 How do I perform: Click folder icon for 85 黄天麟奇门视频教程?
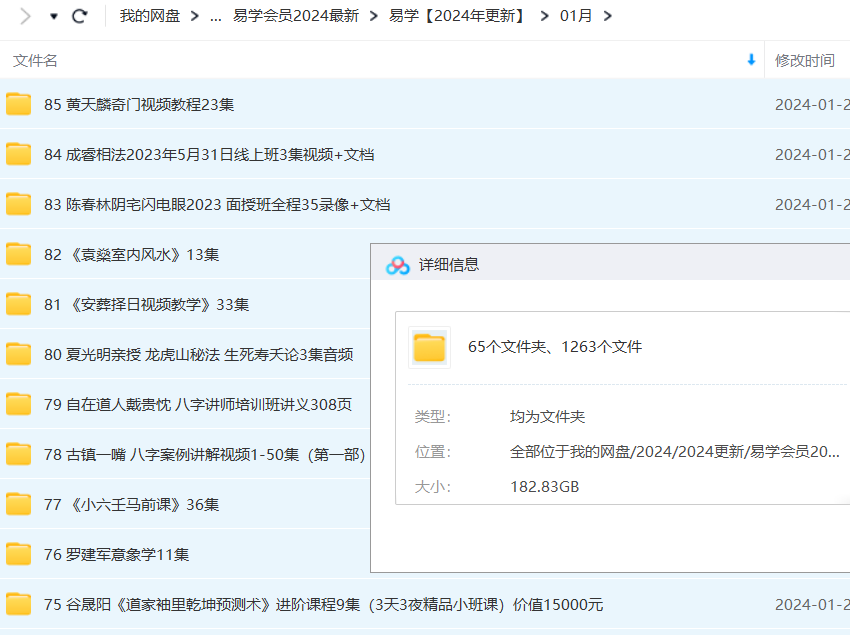[19, 104]
